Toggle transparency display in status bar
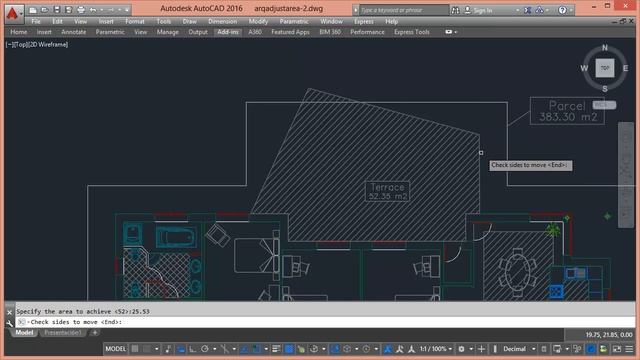 pyautogui.click(x=289, y=349)
